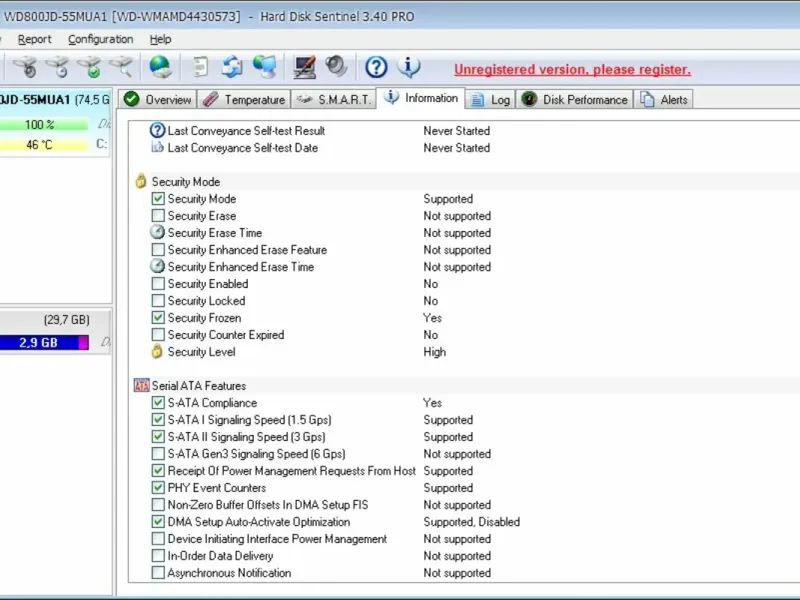Switch to the Temperature tab

point(244,99)
